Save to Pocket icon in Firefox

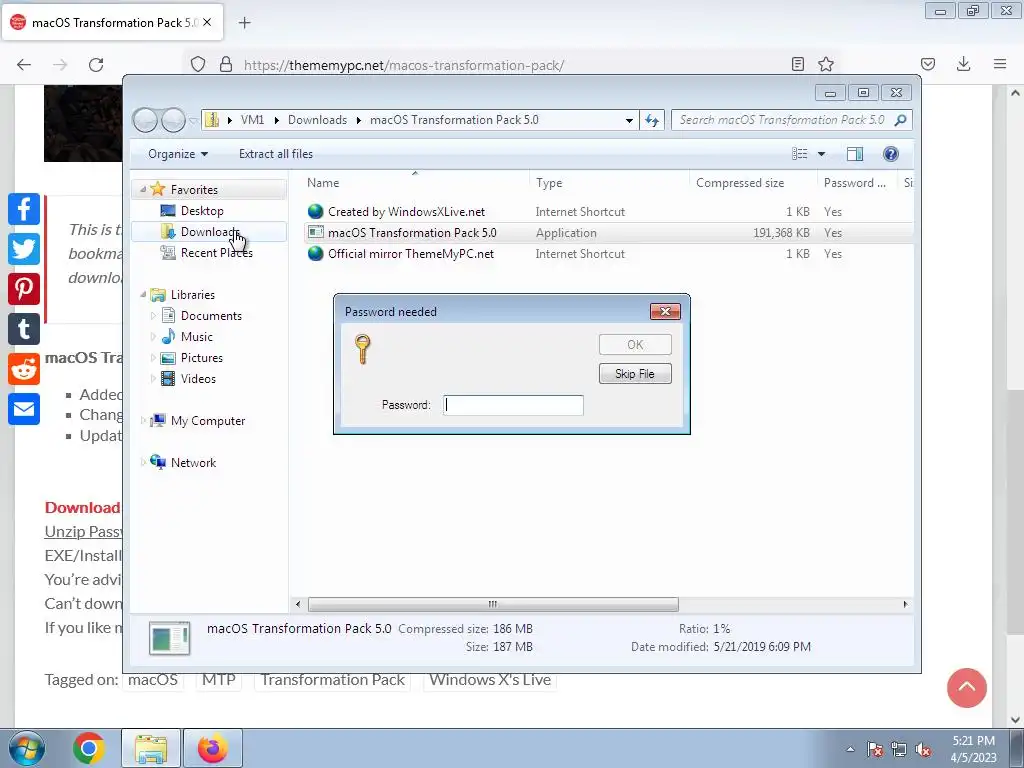coord(928,64)
